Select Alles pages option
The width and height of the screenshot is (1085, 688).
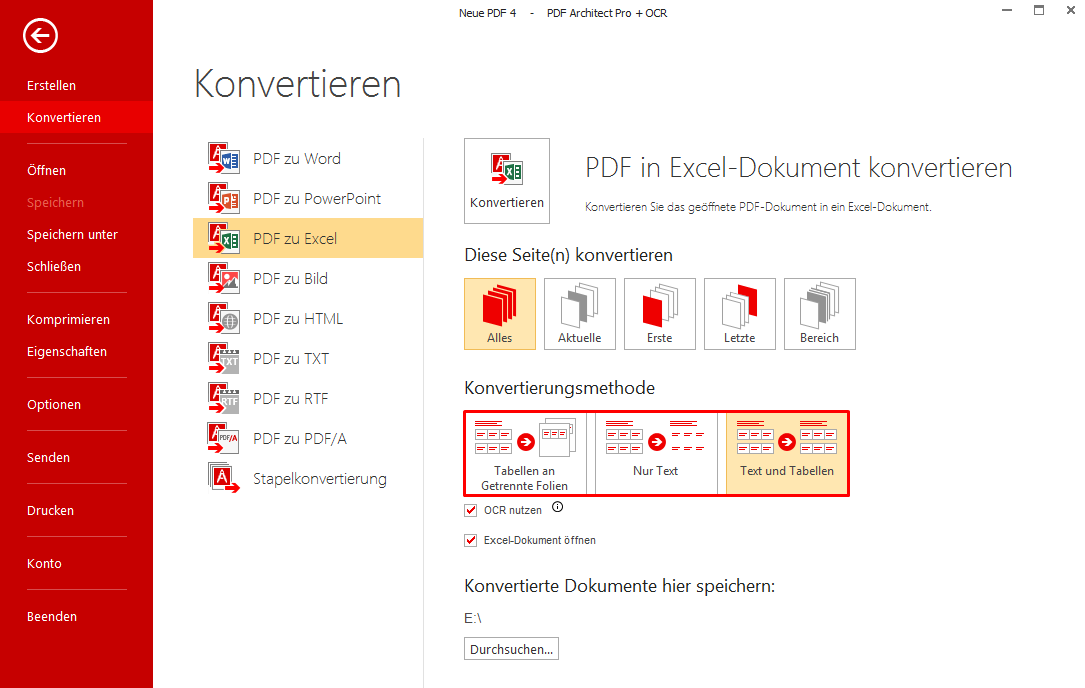[x=500, y=314]
